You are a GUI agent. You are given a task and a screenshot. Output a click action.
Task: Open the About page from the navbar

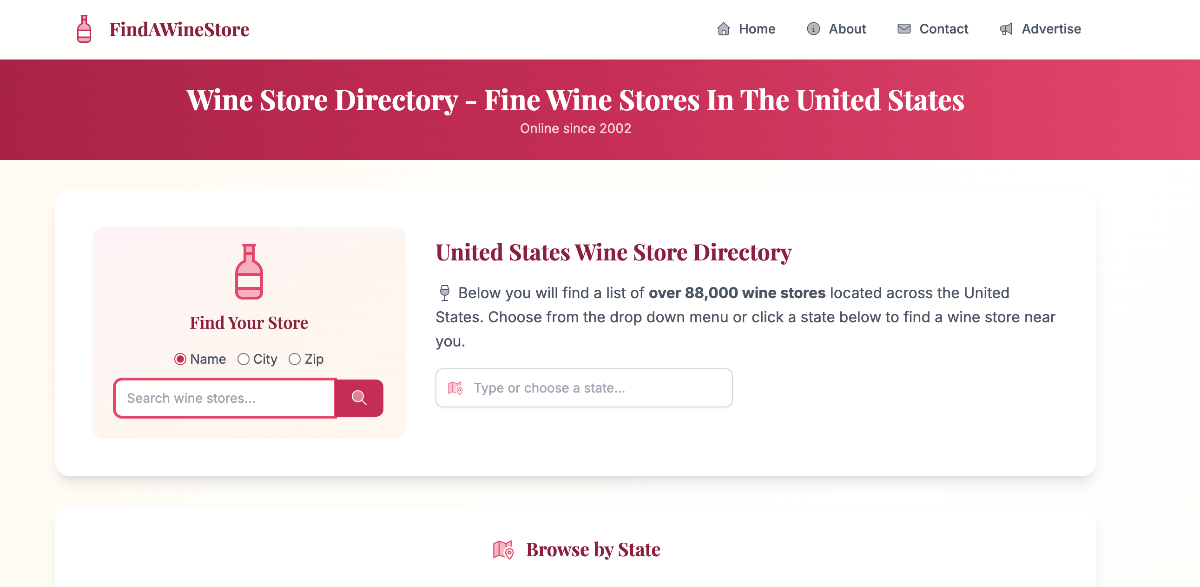point(845,29)
